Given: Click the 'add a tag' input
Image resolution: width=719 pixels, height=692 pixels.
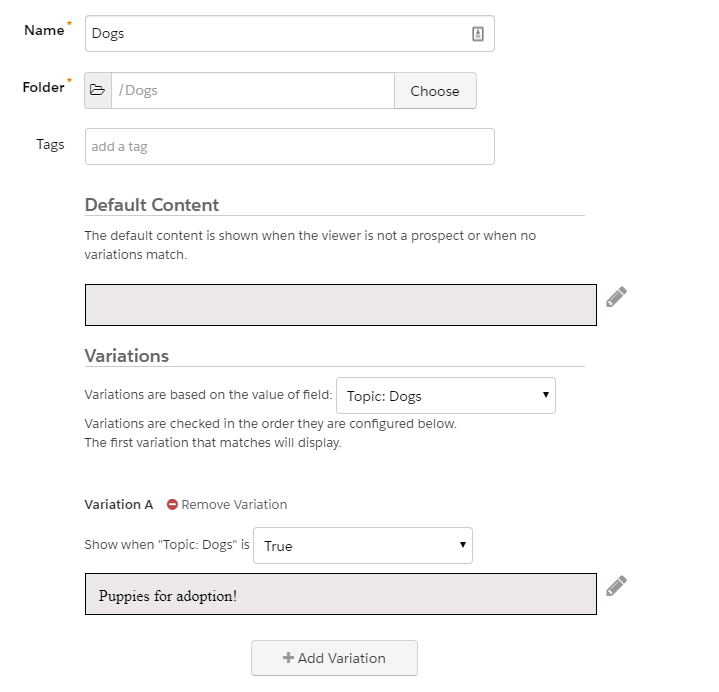Looking at the screenshot, I should tap(289, 147).
